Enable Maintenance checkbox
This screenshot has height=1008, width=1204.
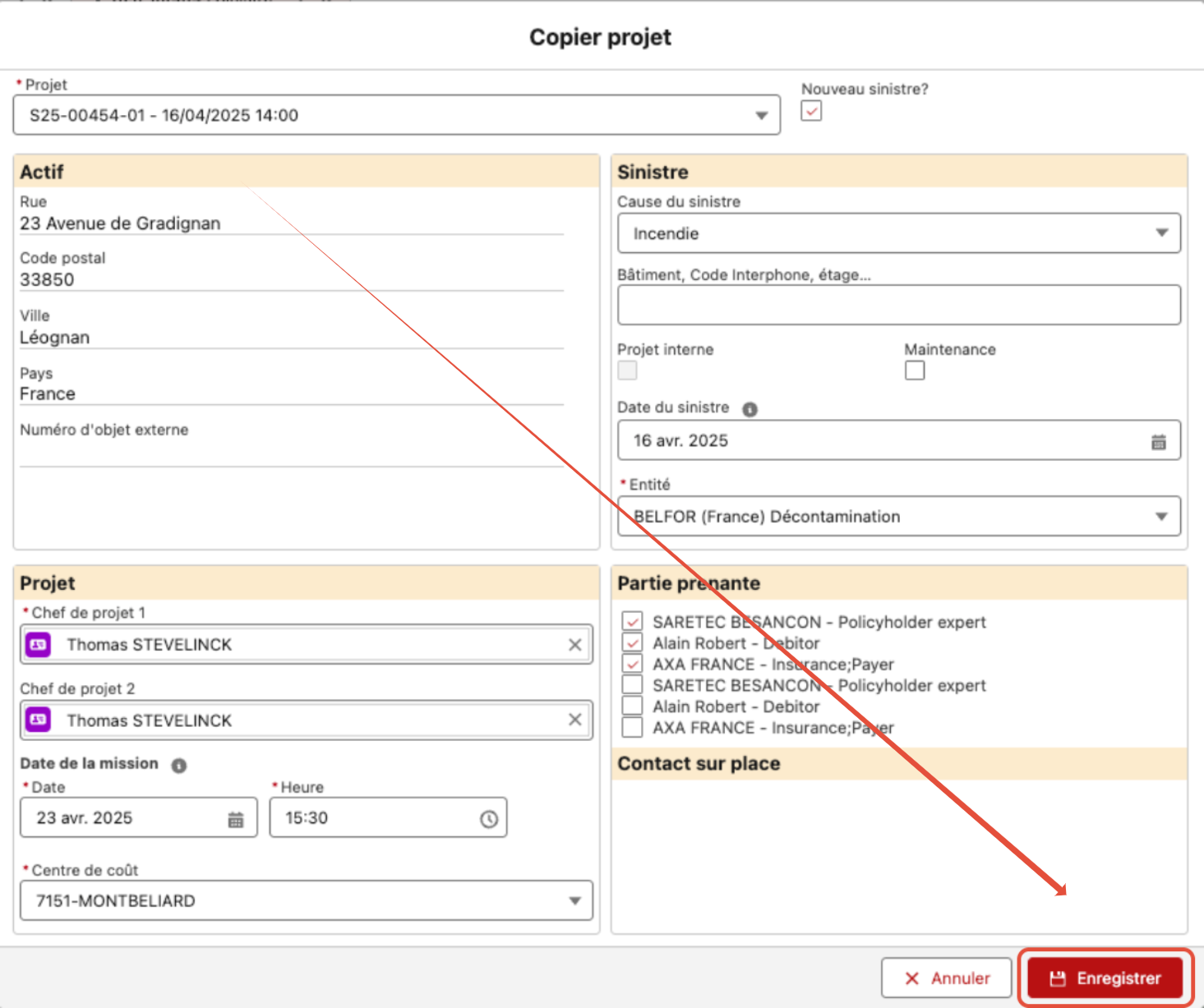point(915,371)
